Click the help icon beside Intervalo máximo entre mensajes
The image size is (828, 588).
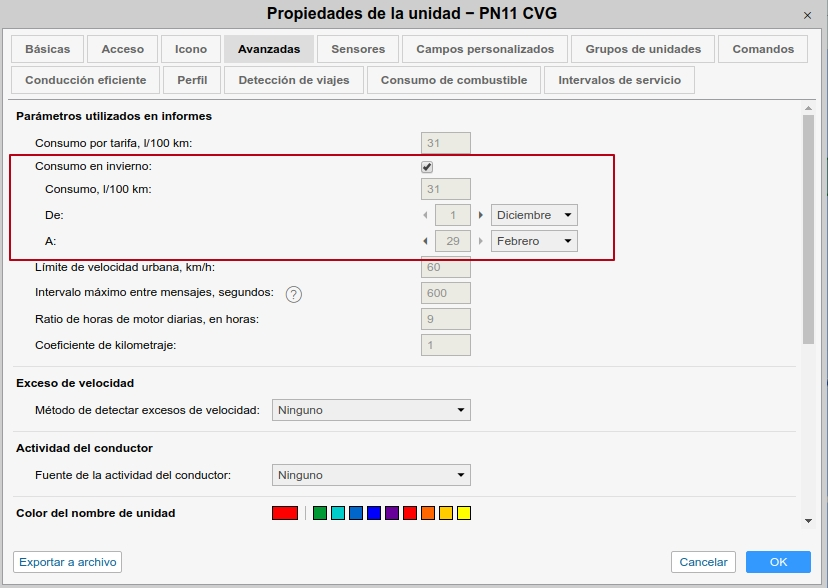tap(294, 294)
